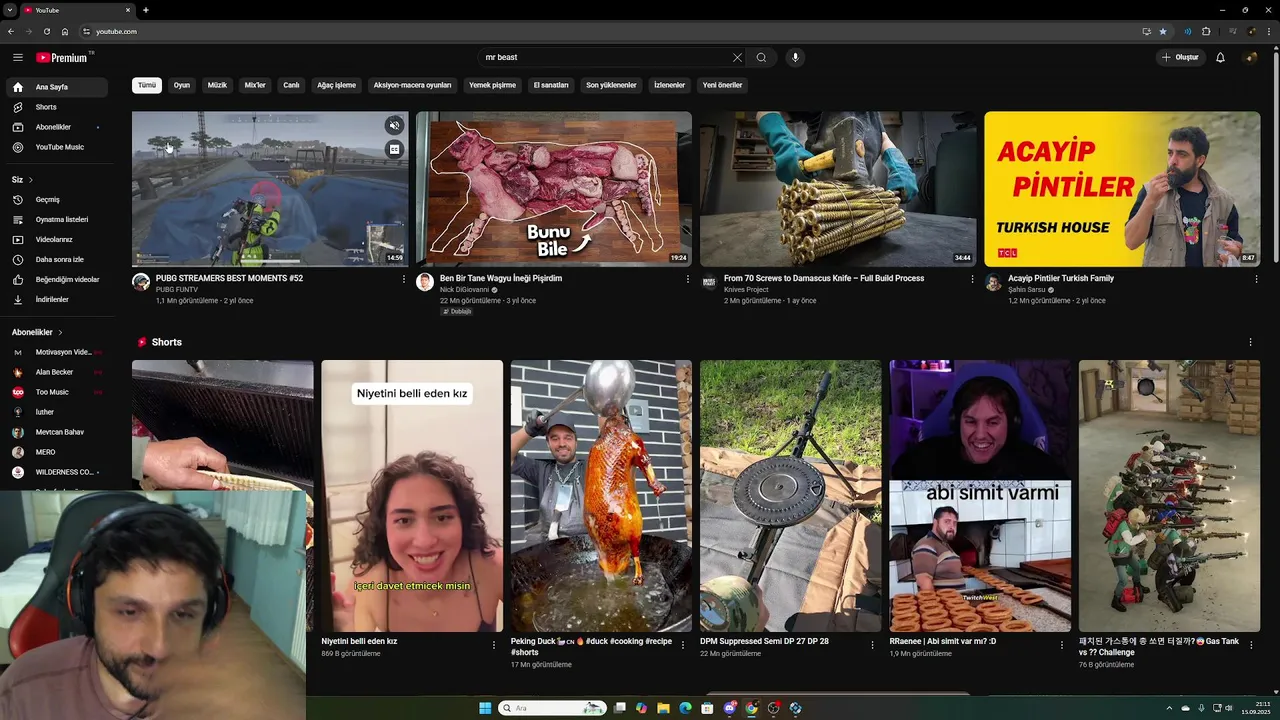Open Ana Sayfa in the sidebar
The image size is (1280, 720).
[57, 87]
